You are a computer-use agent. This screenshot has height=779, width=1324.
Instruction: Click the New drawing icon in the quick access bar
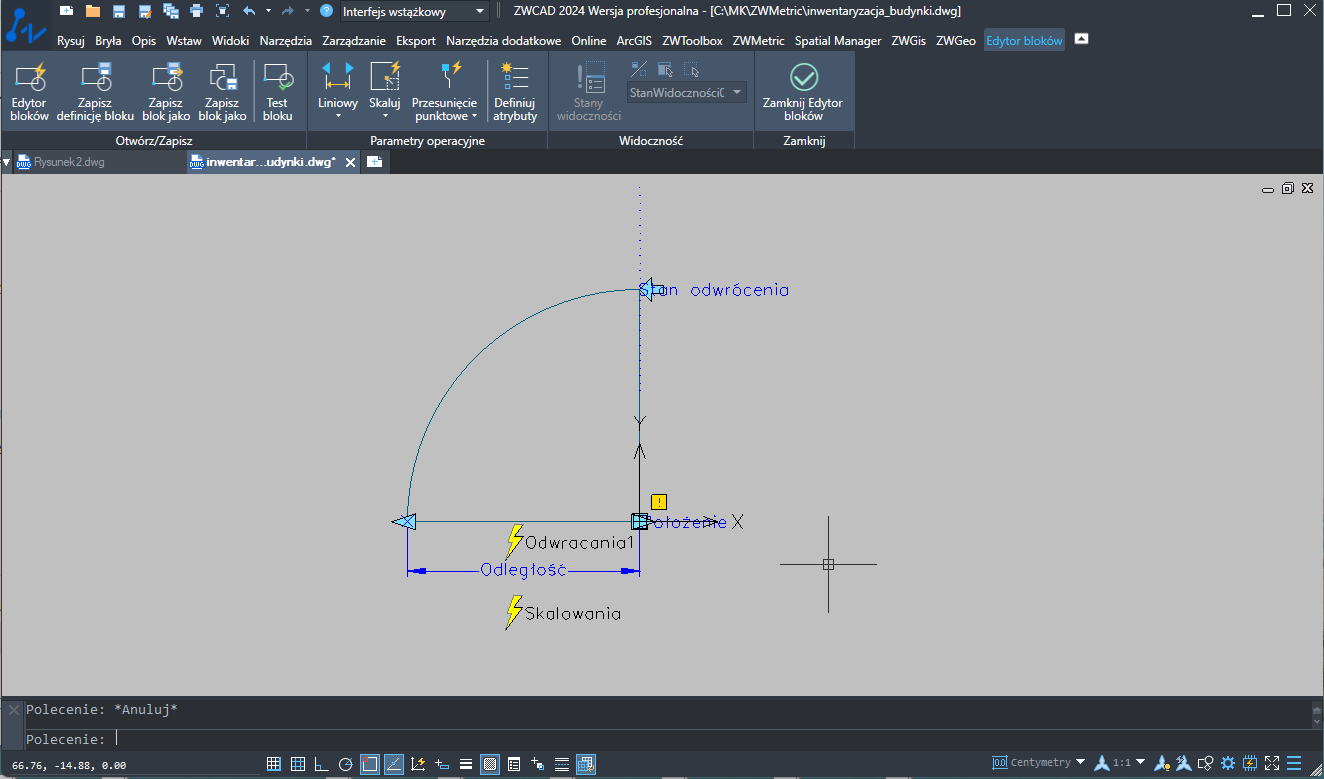[67, 11]
